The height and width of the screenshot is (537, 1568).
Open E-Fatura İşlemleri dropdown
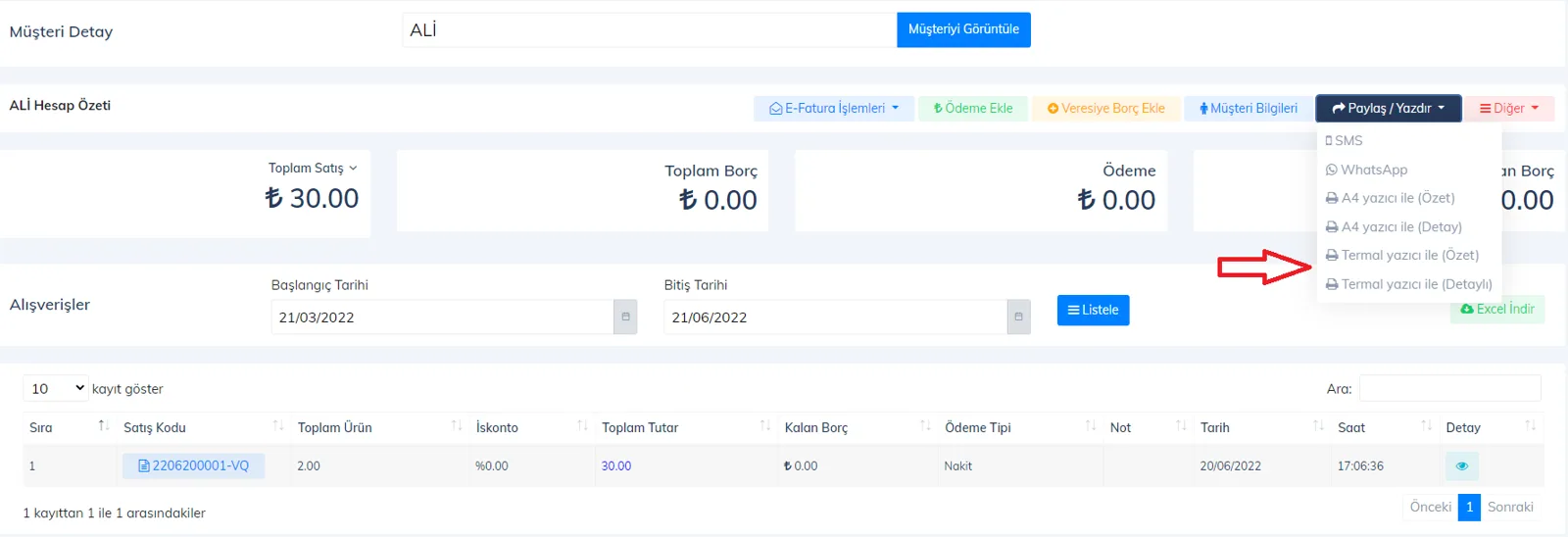834,109
